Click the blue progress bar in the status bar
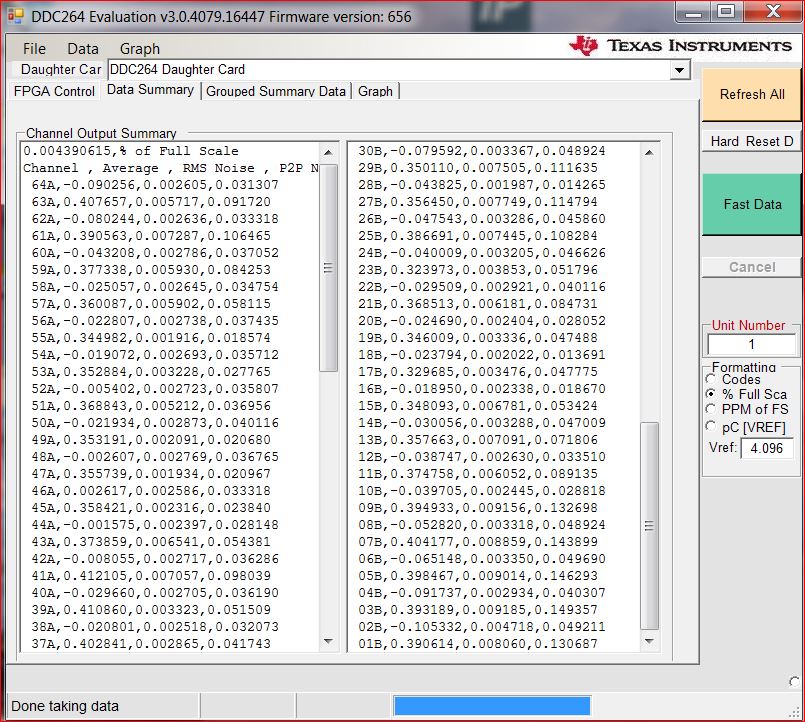 (x=492, y=706)
